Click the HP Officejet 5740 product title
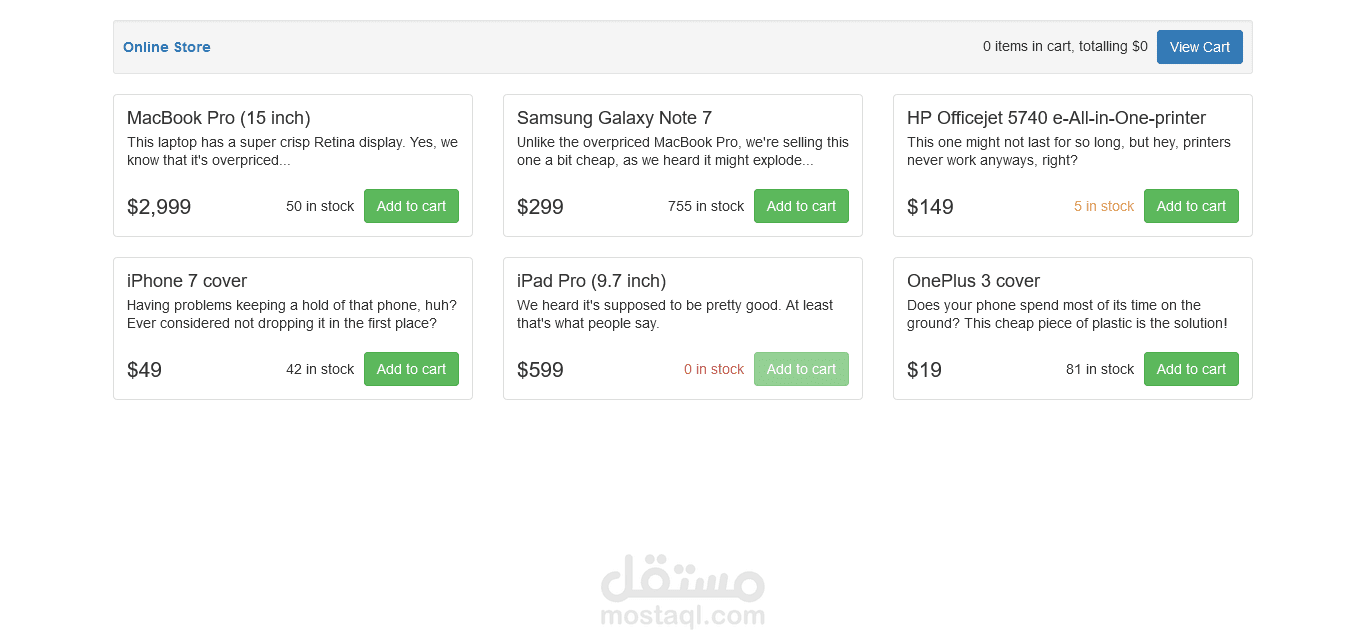The height and width of the screenshot is (643, 1366). [x=1056, y=118]
